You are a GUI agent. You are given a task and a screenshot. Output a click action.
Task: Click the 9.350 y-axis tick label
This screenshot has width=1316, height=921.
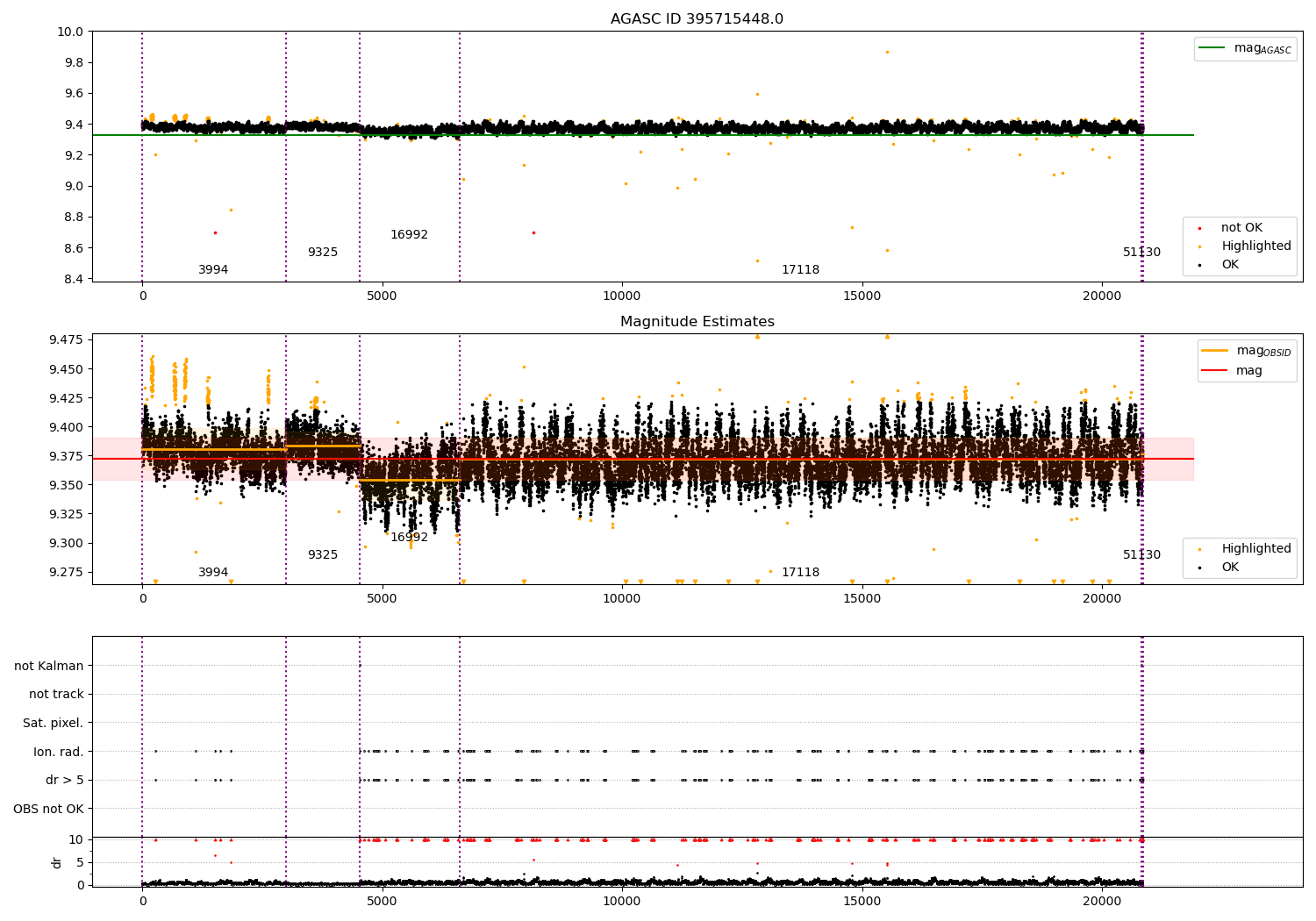pos(66,485)
